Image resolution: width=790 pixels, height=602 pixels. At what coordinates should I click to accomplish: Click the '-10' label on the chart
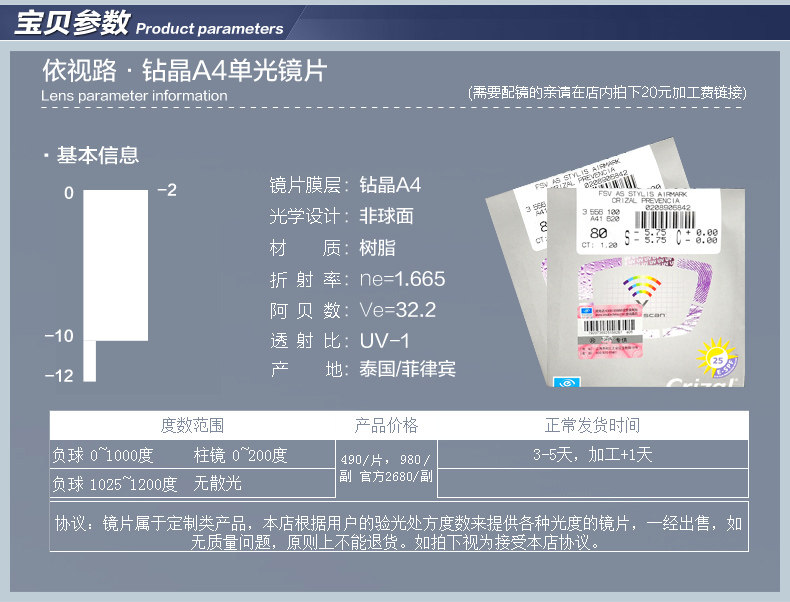coord(59,336)
